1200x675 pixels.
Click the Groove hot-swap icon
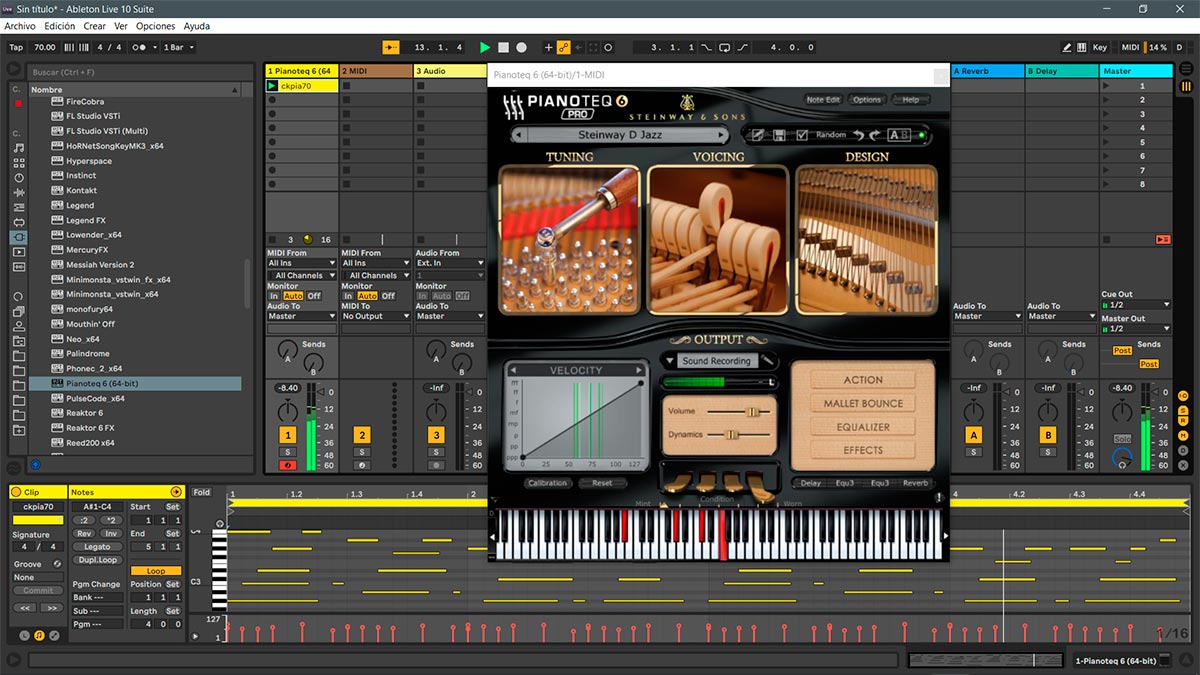click(x=57, y=564)
